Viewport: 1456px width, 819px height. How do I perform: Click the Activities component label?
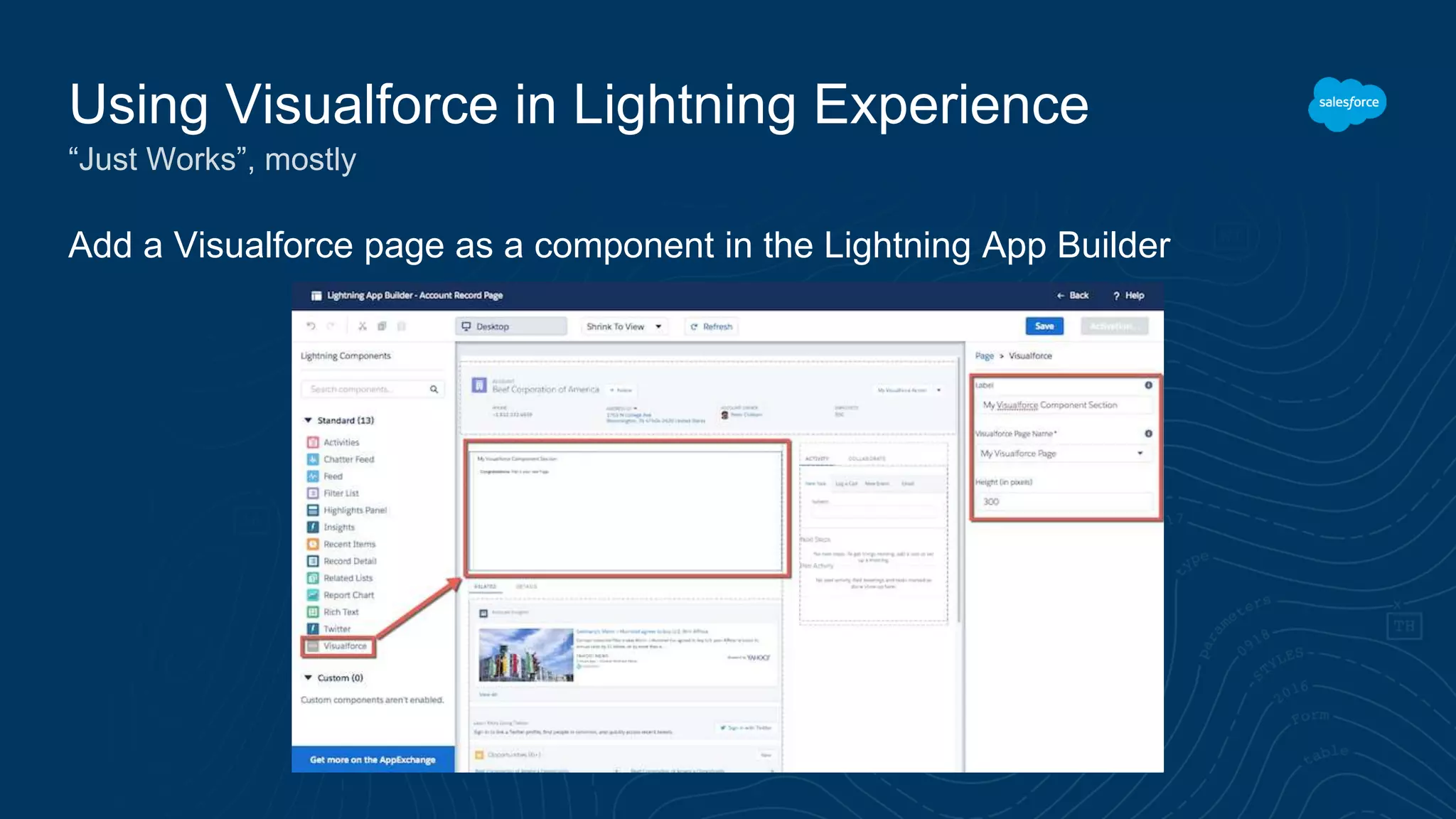341,442
